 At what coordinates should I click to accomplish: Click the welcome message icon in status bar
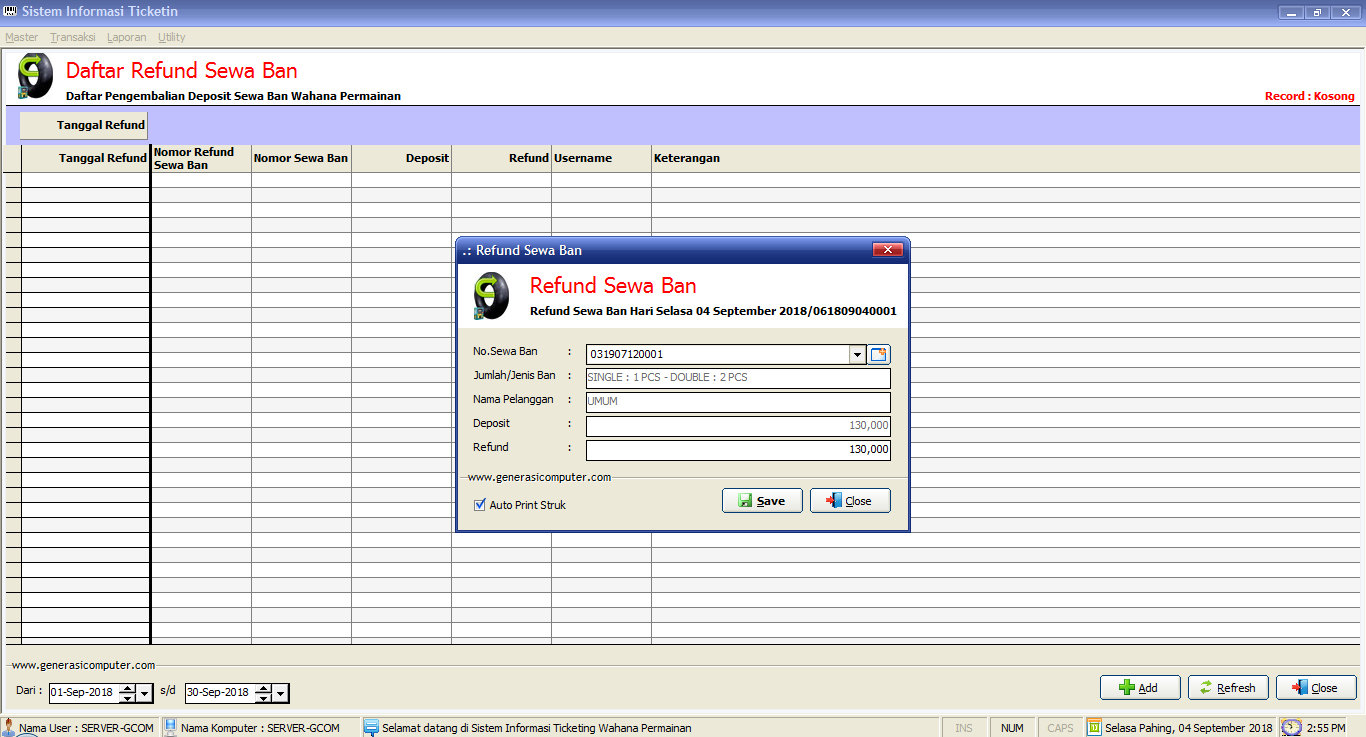[x=371, y=727]
